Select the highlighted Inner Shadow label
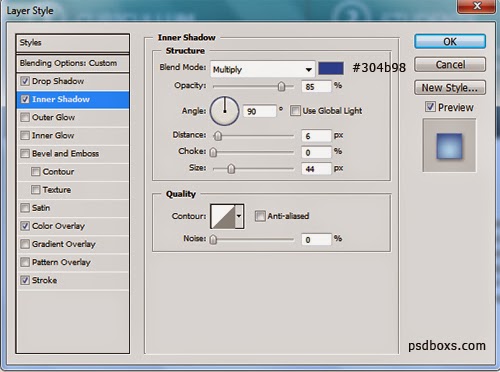The image size is (500, 372). pyautogui.click(x=61, y=99)
